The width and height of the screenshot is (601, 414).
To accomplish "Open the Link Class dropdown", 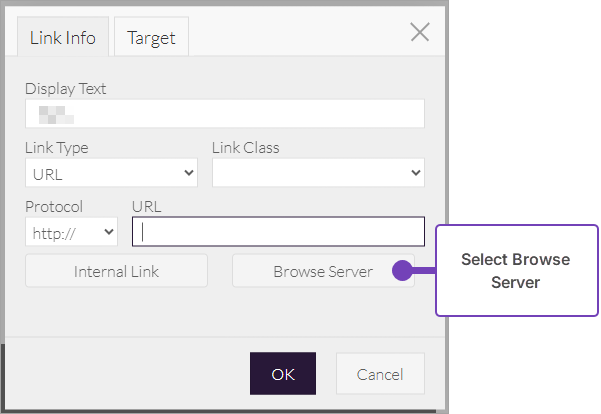I will [x=318, y=172].
